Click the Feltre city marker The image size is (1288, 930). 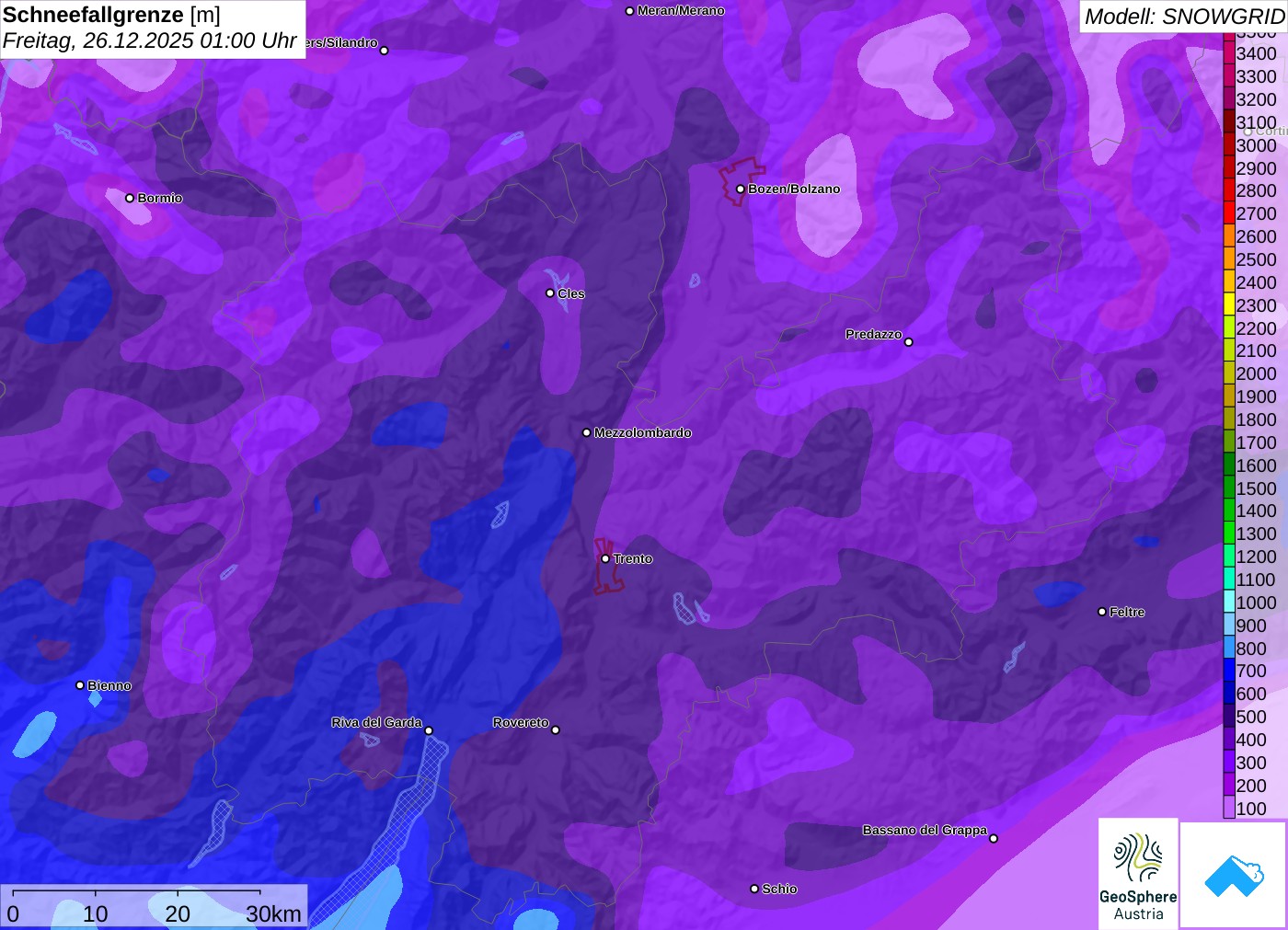(x=1102, y=612)
